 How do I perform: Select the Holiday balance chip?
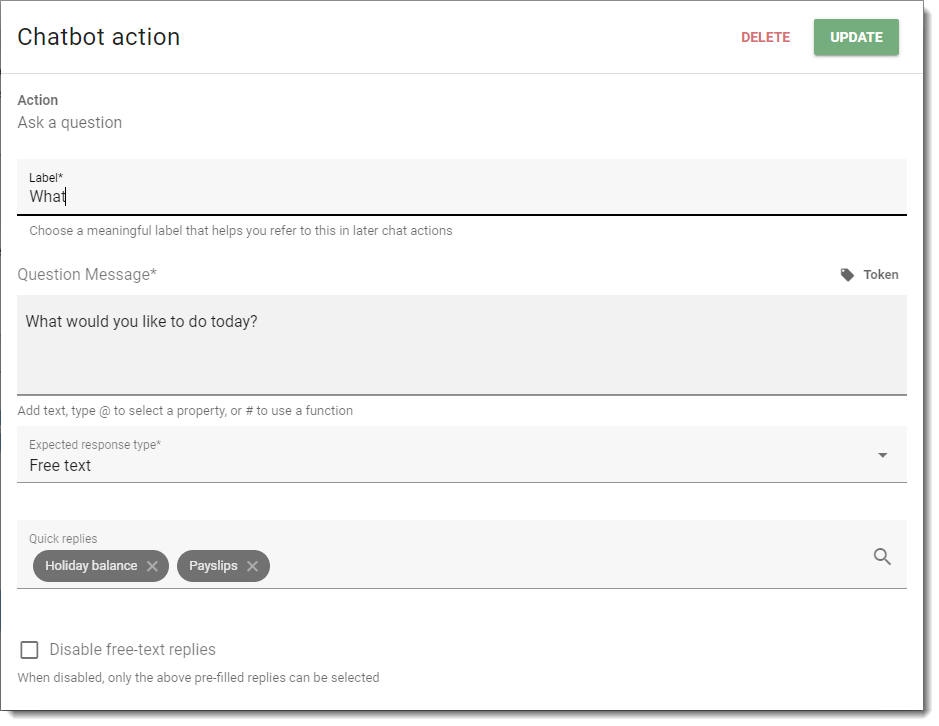click(x=91, y=566)
